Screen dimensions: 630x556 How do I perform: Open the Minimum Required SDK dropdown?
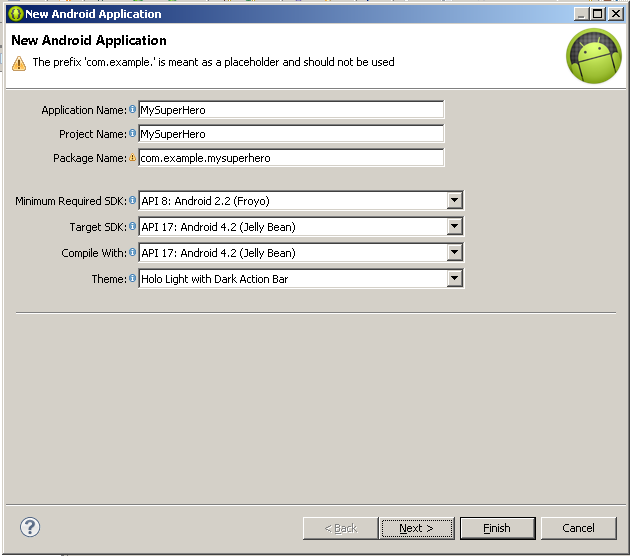454,200
